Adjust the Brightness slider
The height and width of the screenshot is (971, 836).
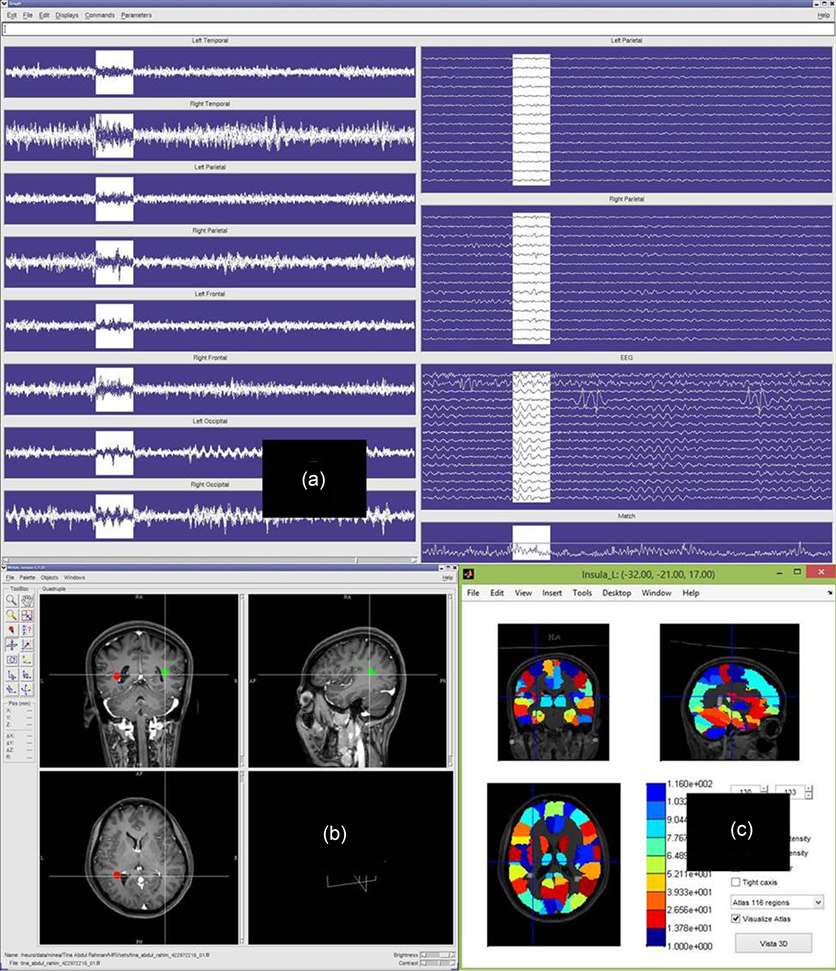pyautogui.click(x=438, y=955)
